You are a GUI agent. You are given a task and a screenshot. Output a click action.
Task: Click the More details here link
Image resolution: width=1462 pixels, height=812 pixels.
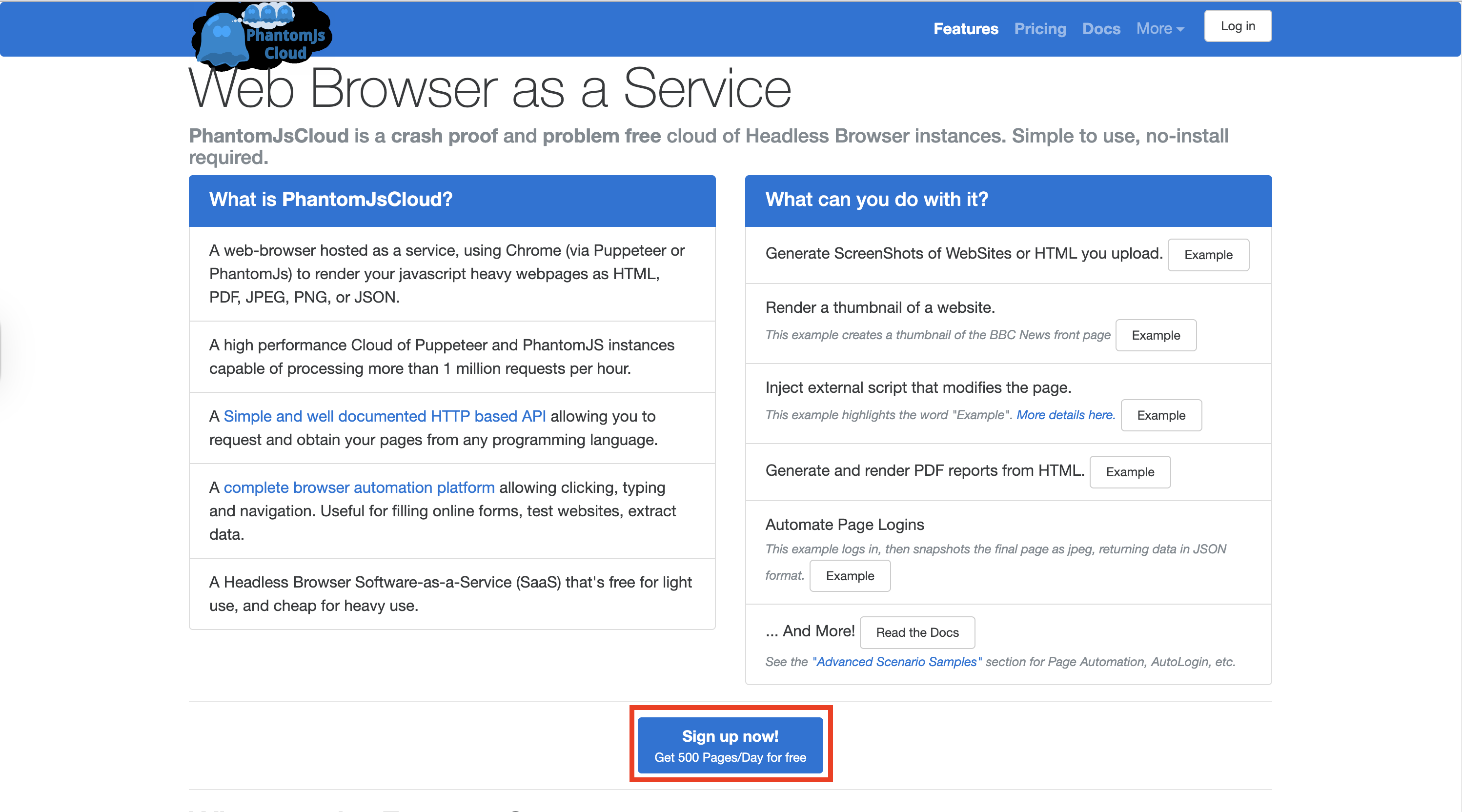point(1065,415)
